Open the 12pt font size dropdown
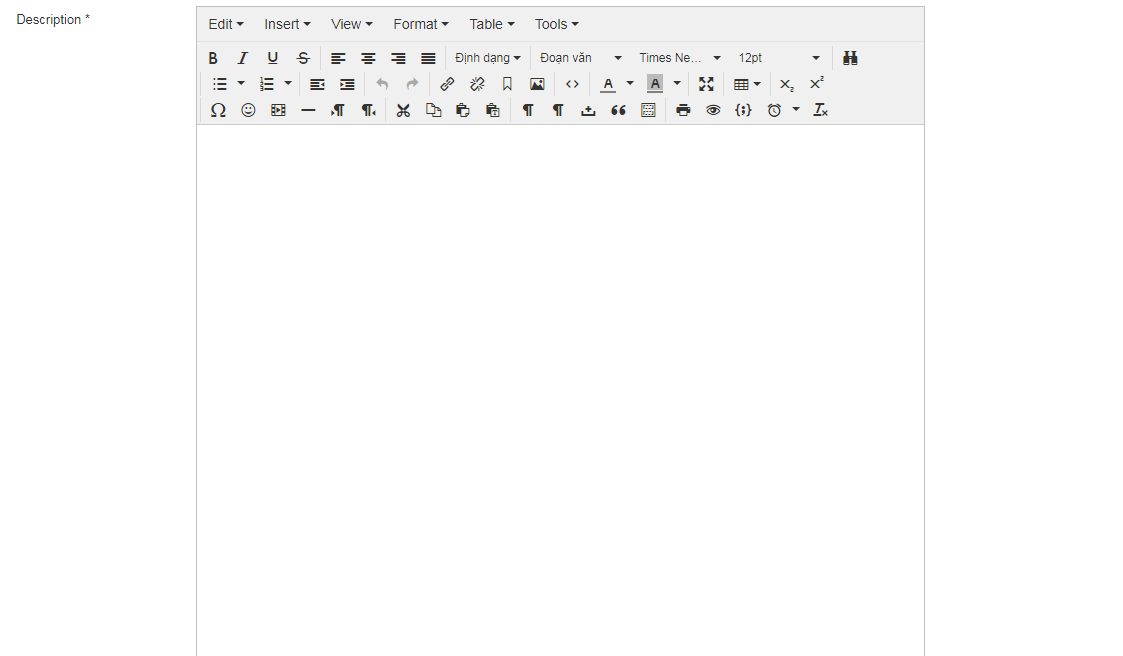The width and height of the screenshot is (1123, 656). pos(779,58)
